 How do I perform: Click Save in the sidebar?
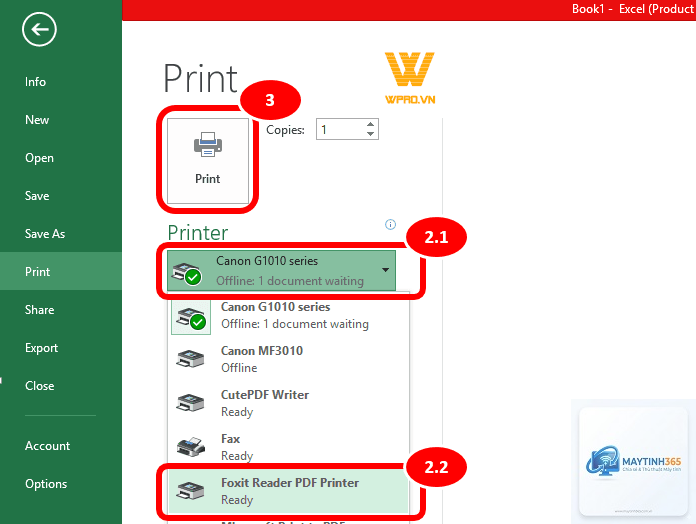tap(37, 196)
